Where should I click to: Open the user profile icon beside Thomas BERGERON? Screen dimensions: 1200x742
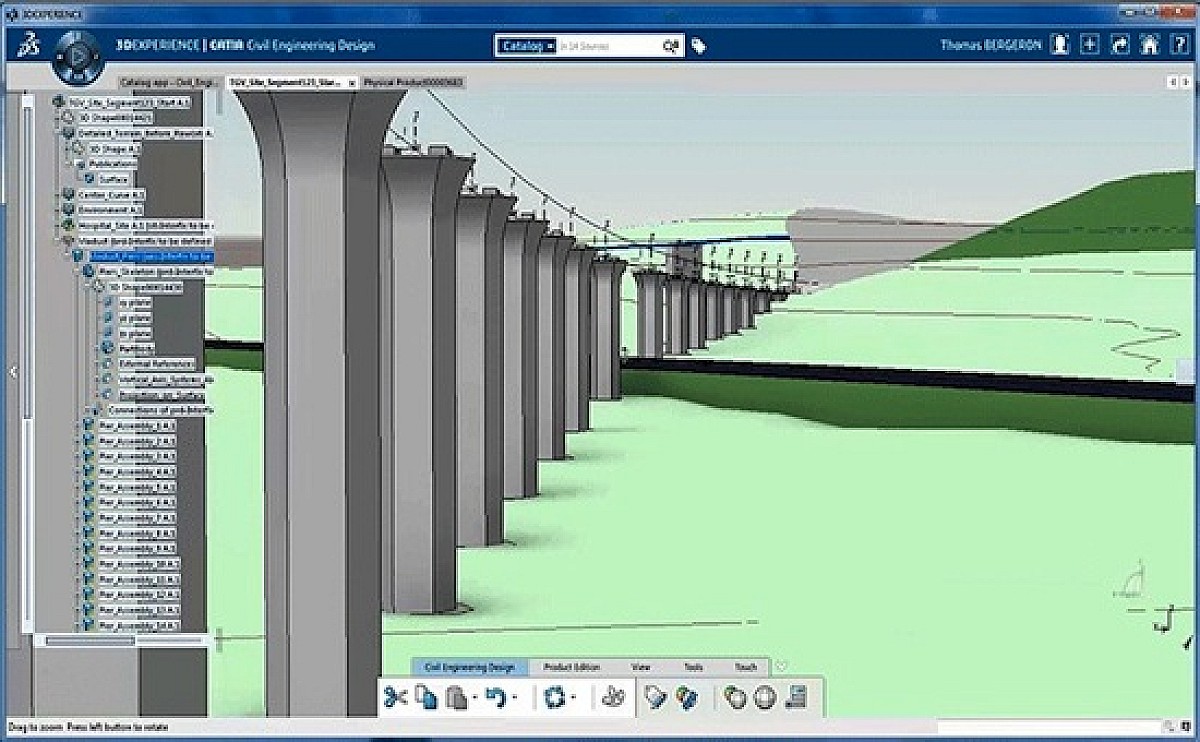pos(1059,45)
